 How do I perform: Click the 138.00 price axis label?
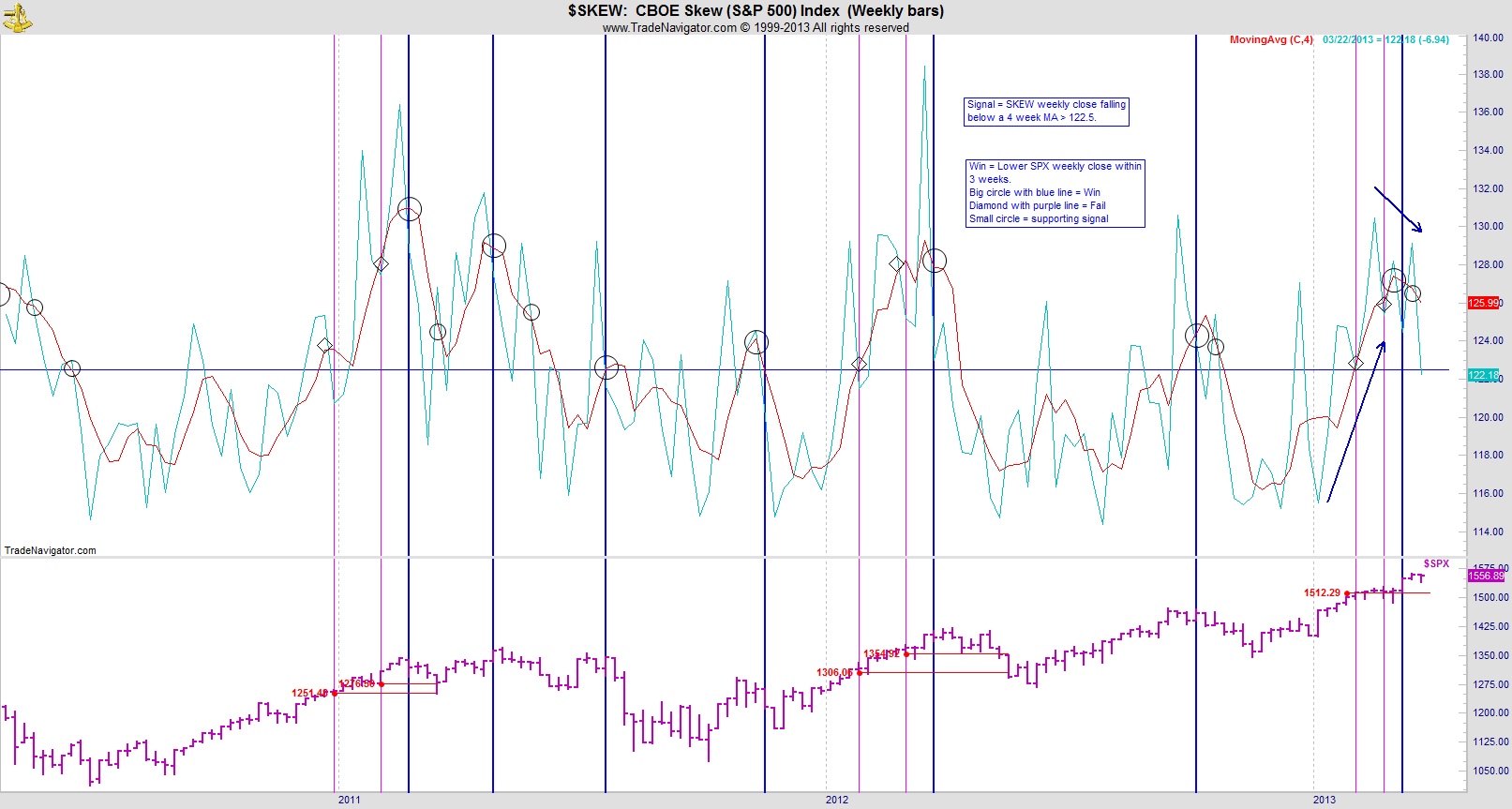pos(1489,74)
